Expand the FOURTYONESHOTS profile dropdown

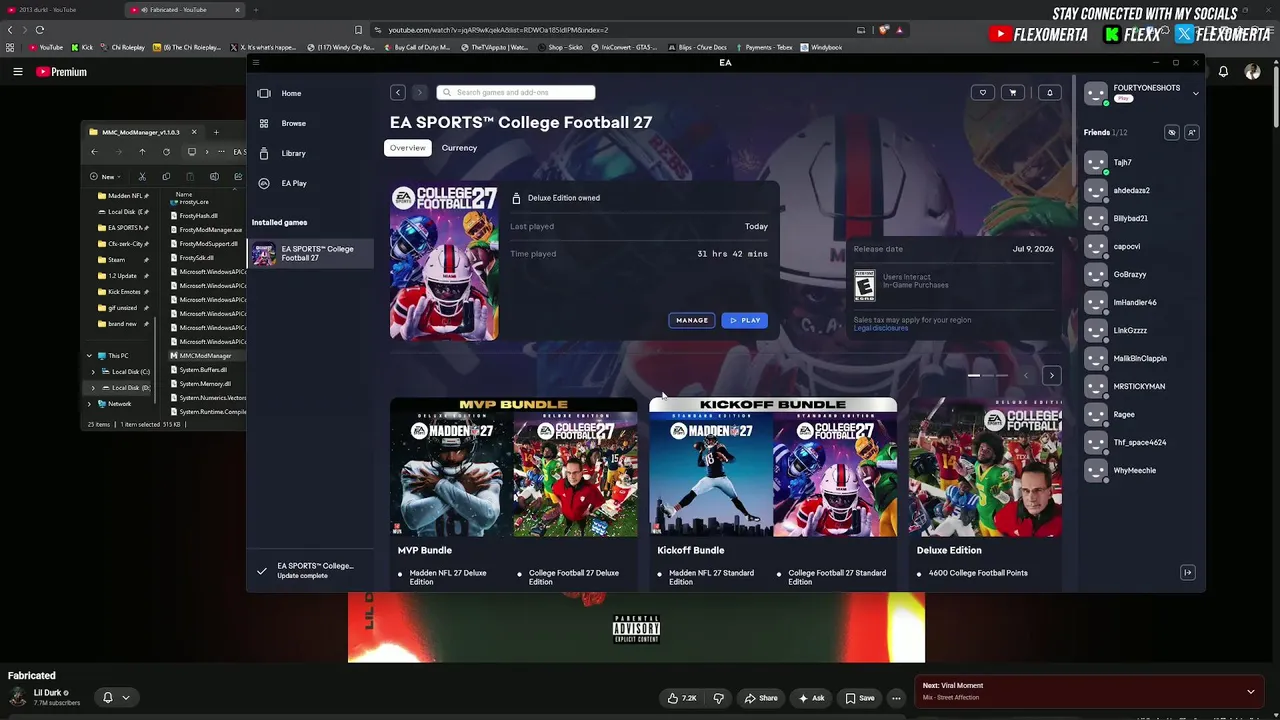click(1195, 93)
